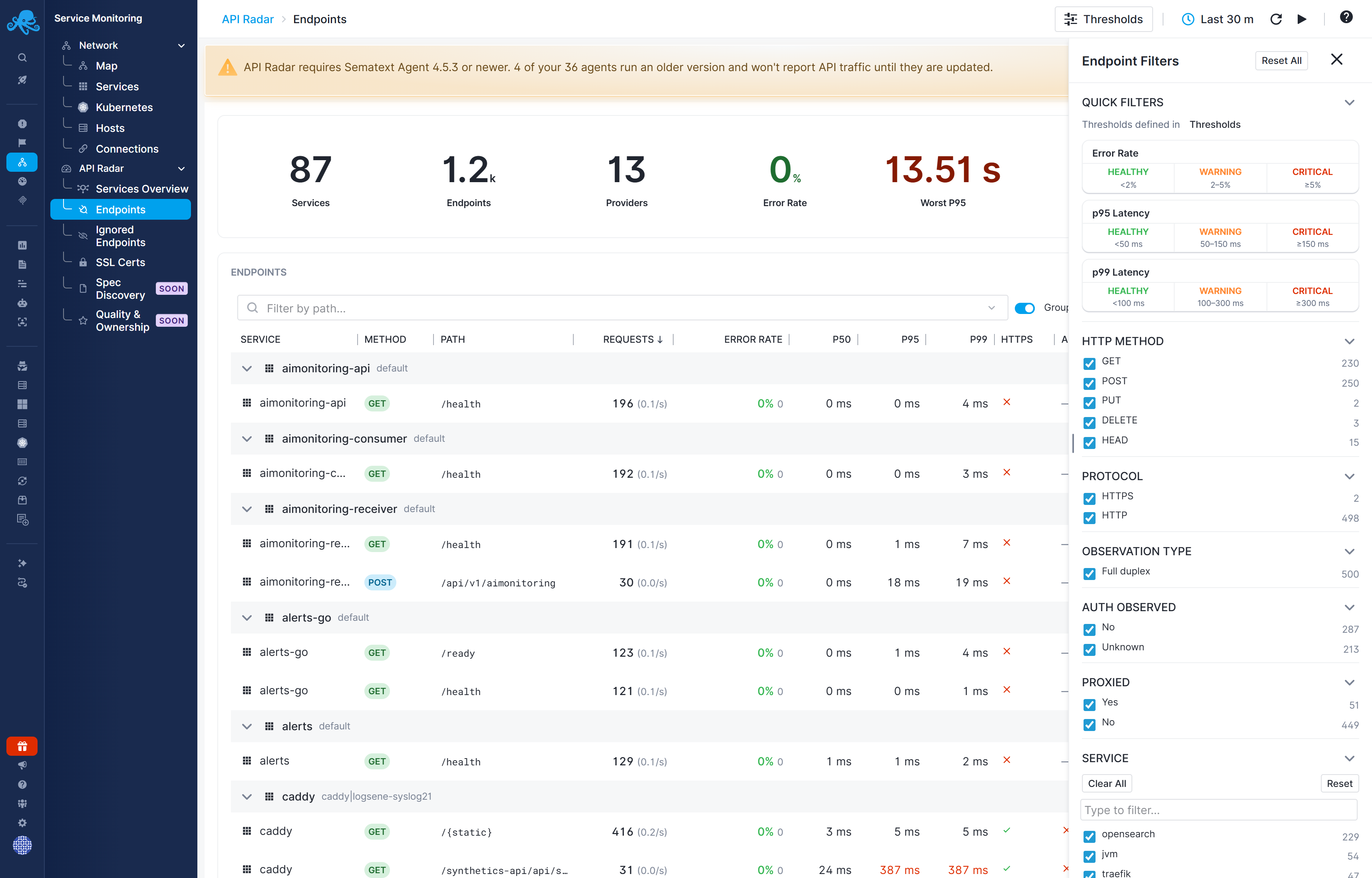The width and height of the screenshot is (1372, 878).
Task: Uncheck the POST method checkbox
Action: 1090,383
